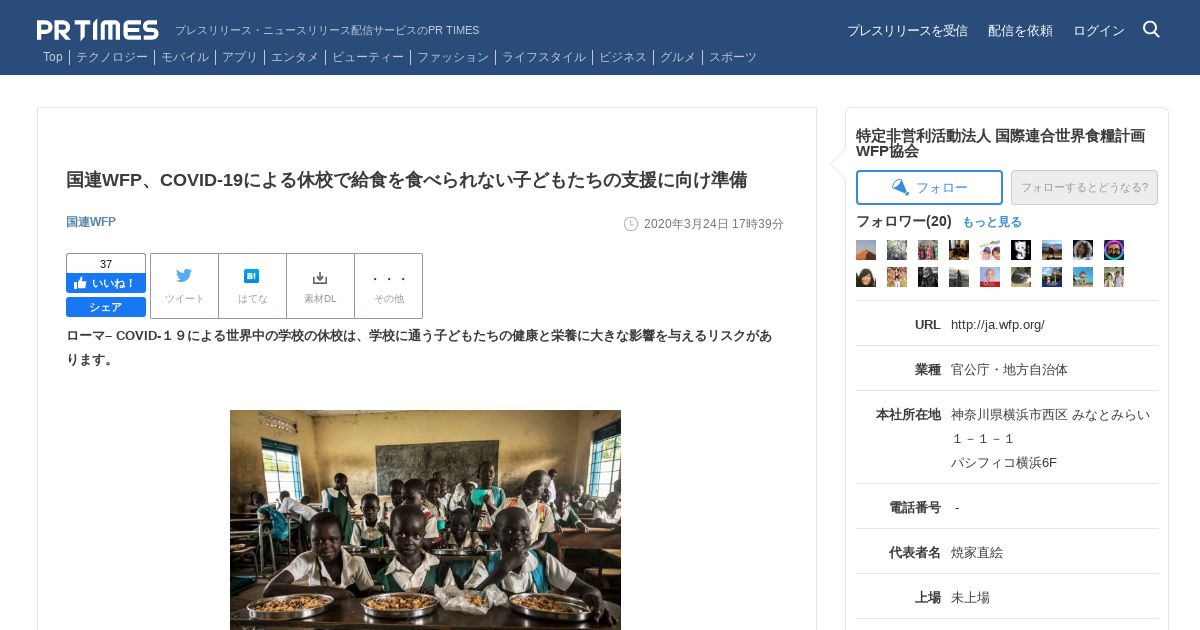Open もっと見る followers link
The height and width of the screenshot is (630, 1200).
992,222
